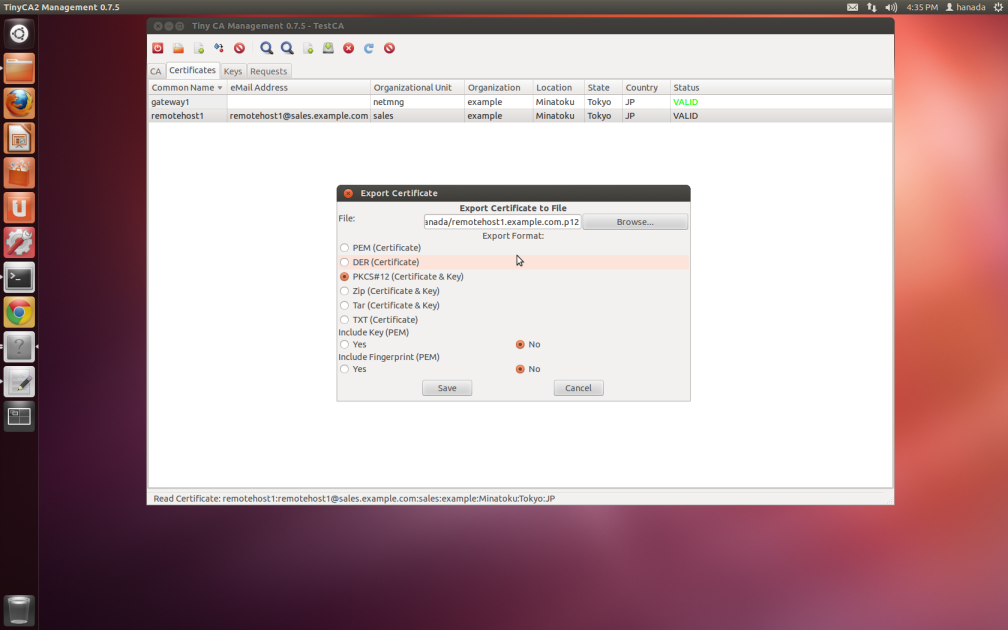Open the sound volume indicator menu
Image resolution: width=1008 pixels, height=630 pixels.
pos(891,7)
